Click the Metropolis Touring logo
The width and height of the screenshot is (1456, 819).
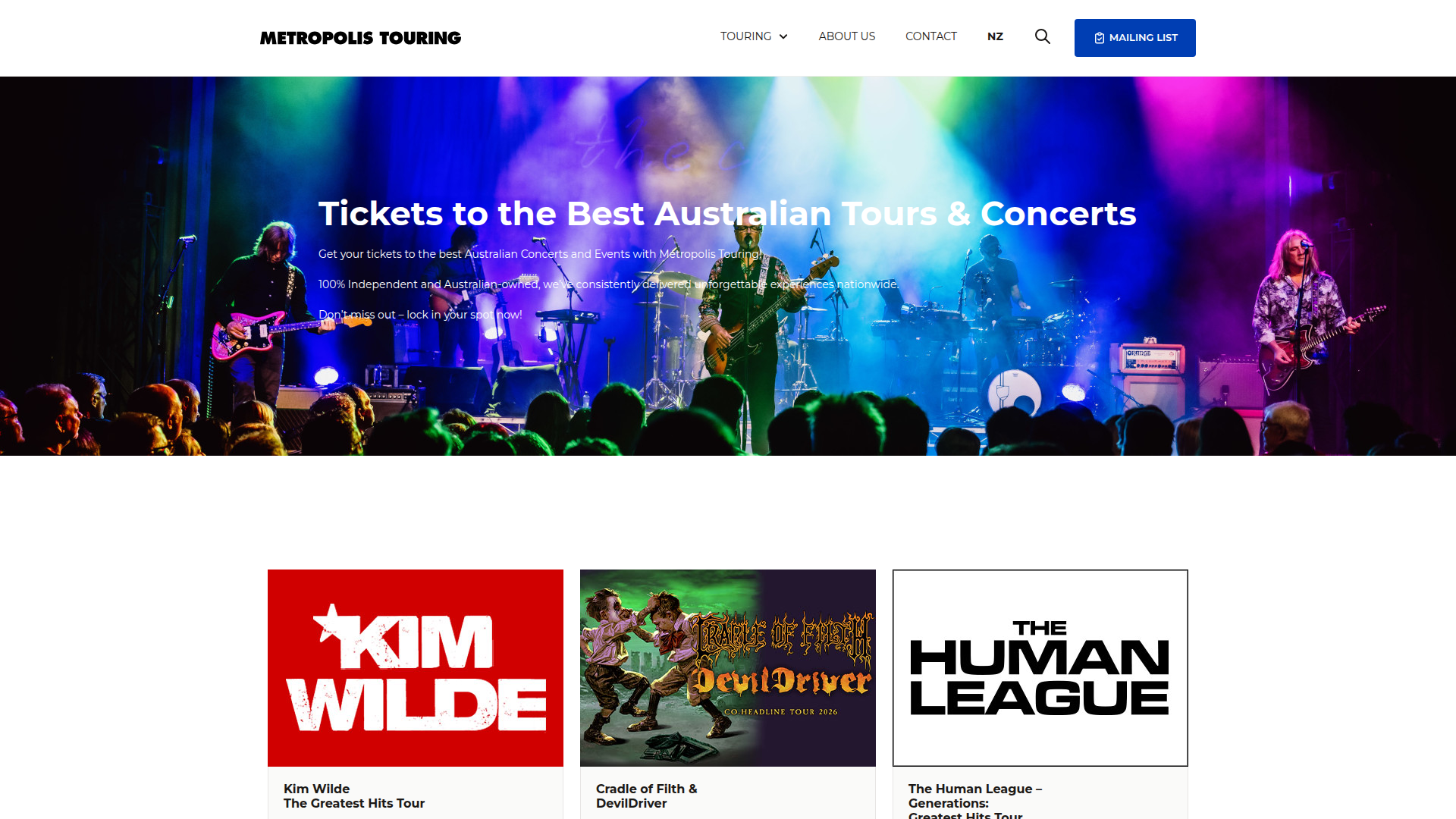360,38
